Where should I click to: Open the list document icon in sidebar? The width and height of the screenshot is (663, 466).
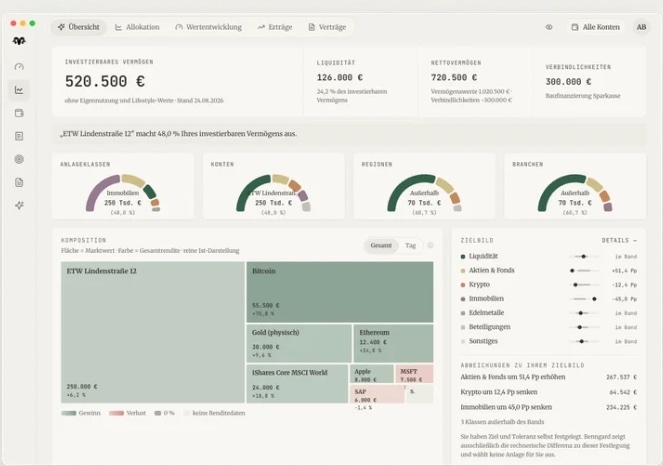pyautogui.click(x=19, y=136)
